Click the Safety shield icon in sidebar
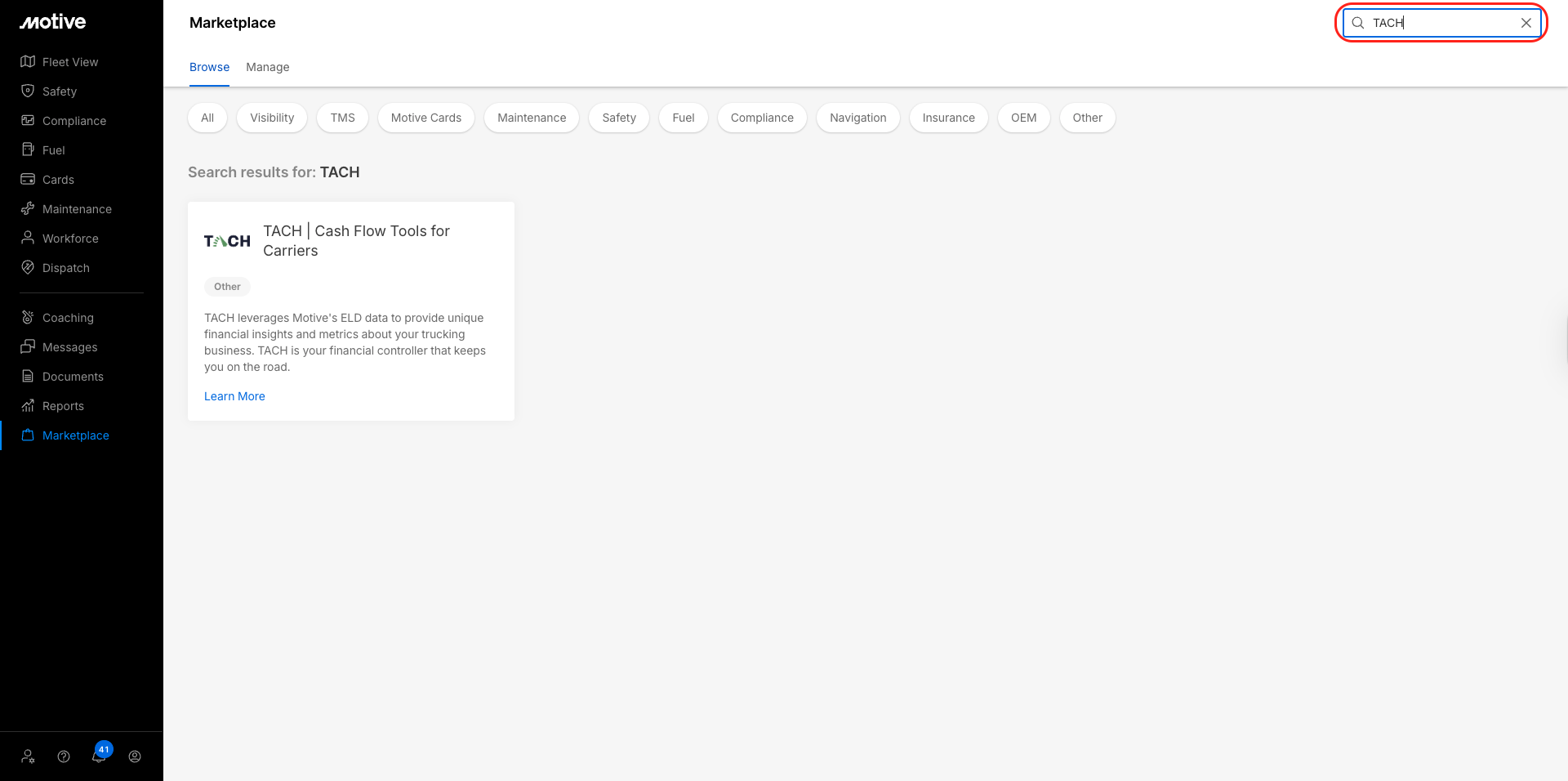 (28, 91)
